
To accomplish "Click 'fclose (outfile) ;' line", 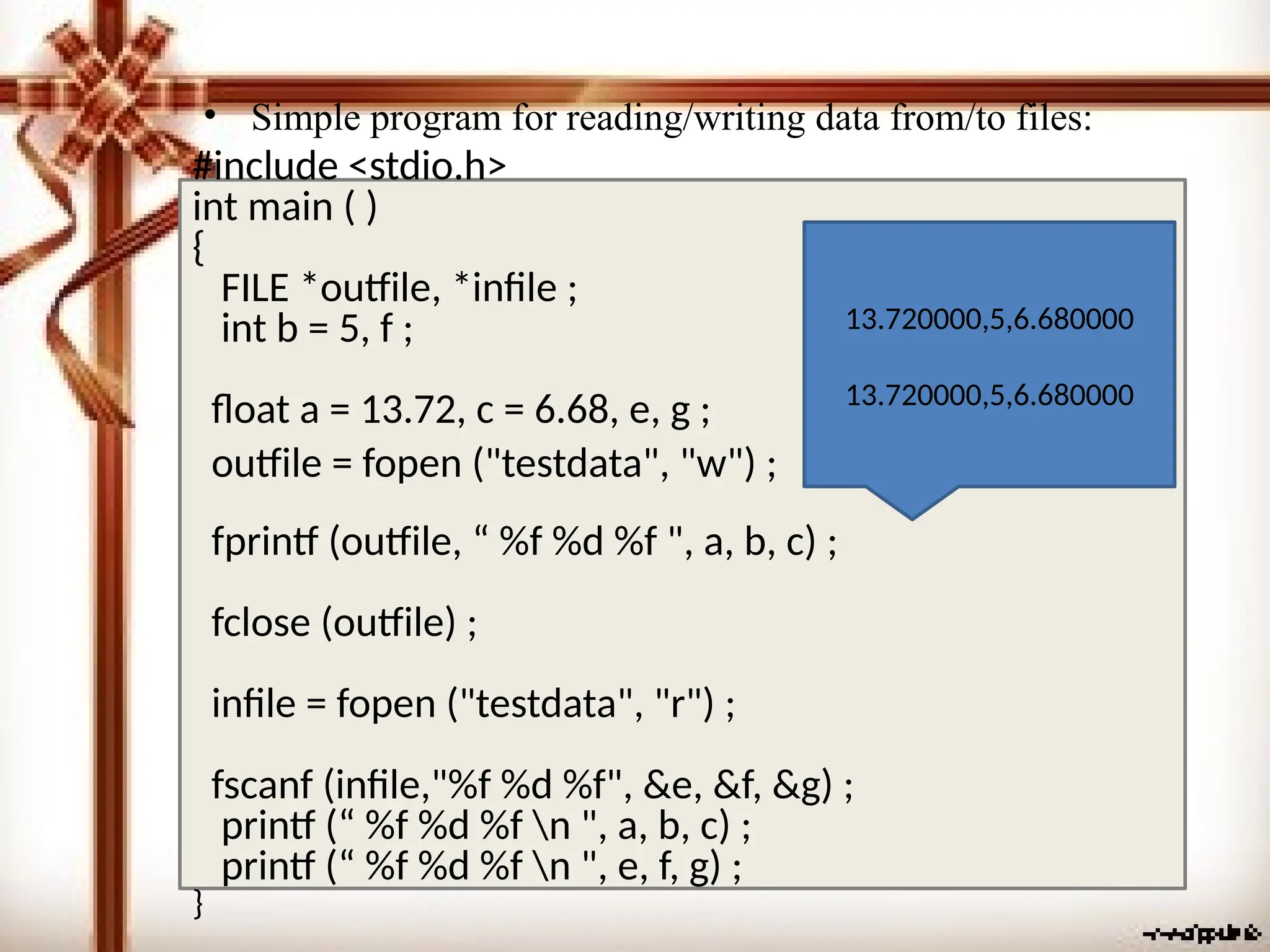I will [344, 622].
